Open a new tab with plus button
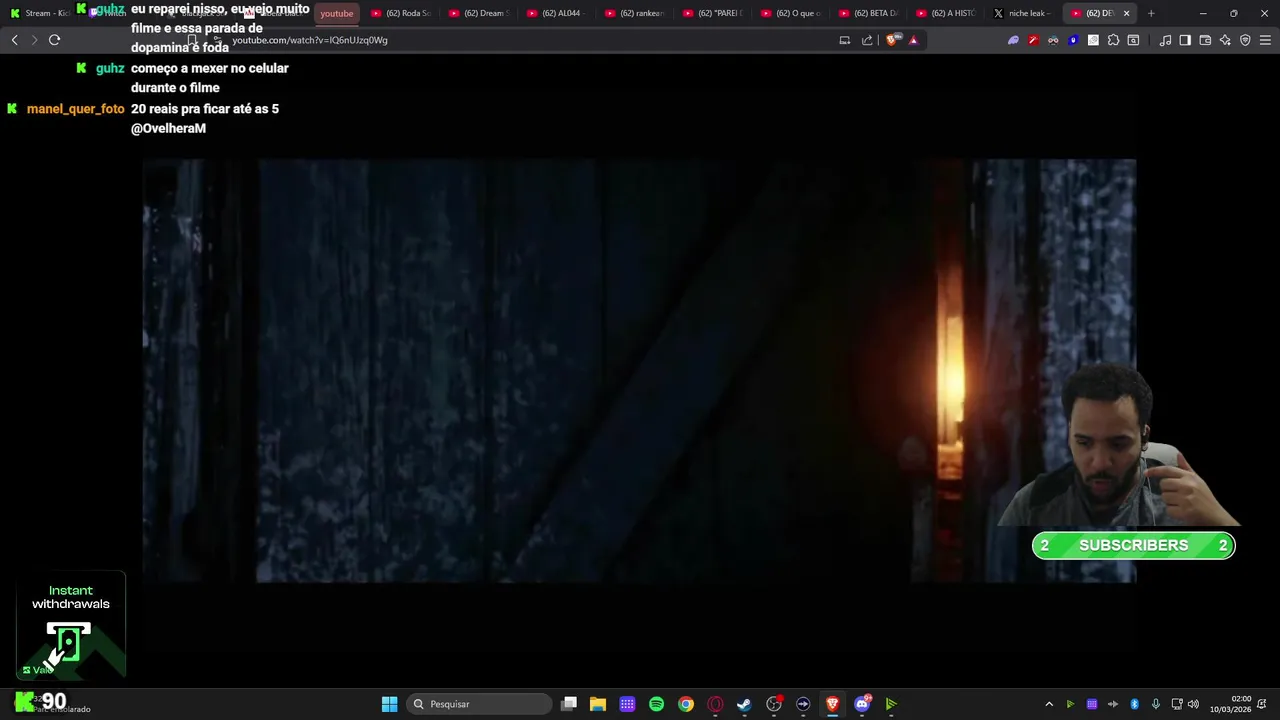 click(x=1151, y=13)
